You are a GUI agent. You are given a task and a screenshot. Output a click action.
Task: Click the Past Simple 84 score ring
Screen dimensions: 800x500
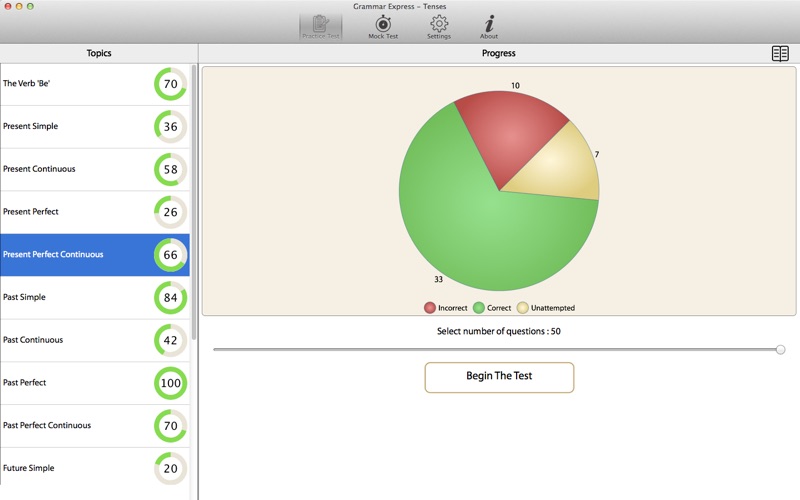[x=170, y=298]
